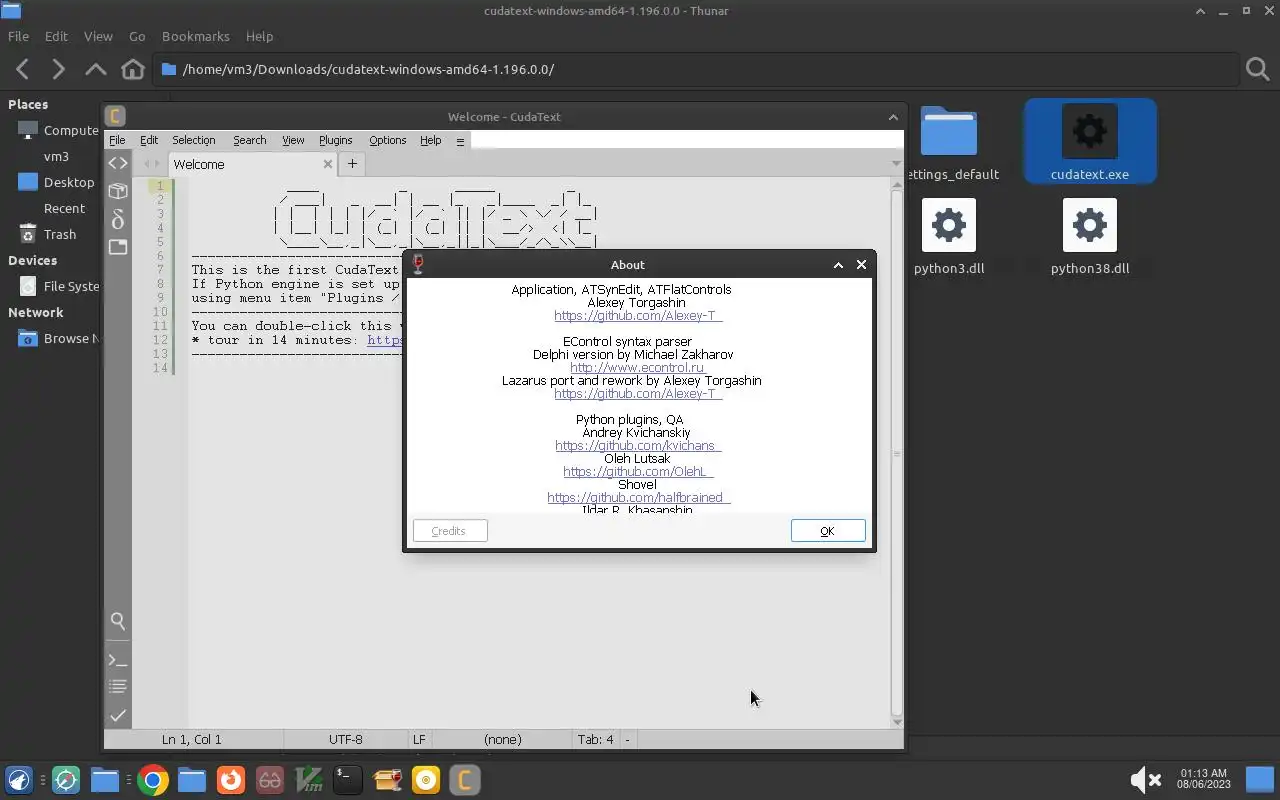
Task: Select the python3.dll file
Action: pyautogui.click(x=949, y=237)
